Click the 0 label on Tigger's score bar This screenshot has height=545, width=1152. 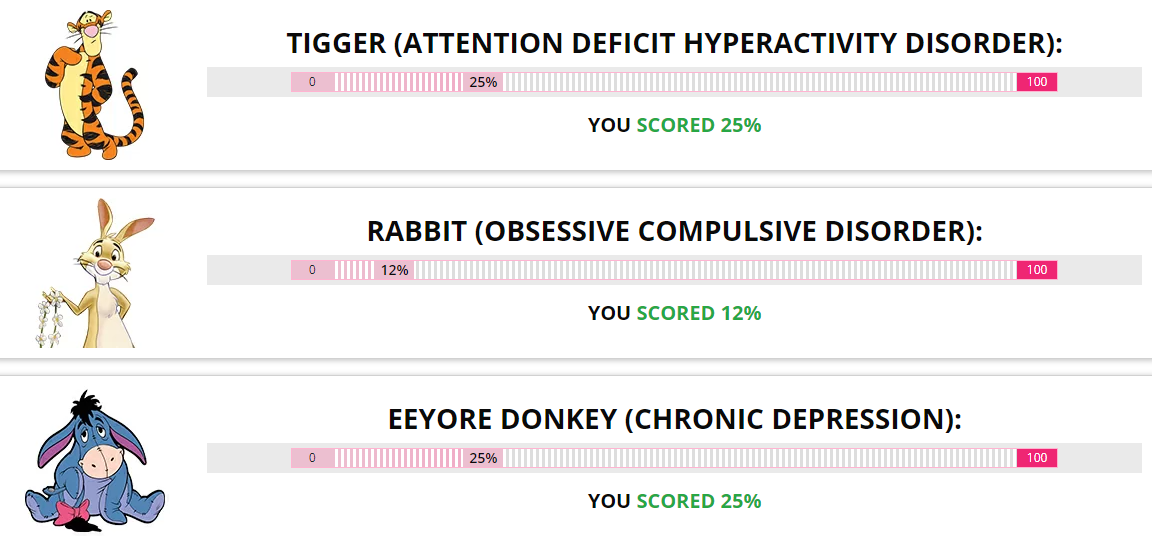(312, 82)
